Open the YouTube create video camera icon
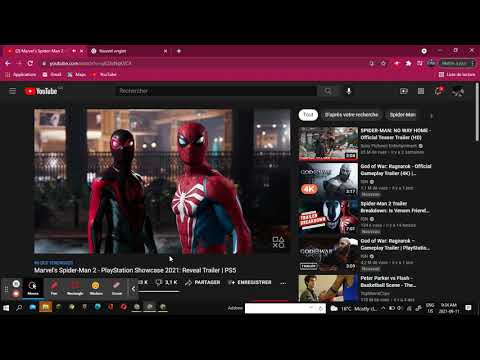Viewport: 480px width, 360px height. (404, 91)
